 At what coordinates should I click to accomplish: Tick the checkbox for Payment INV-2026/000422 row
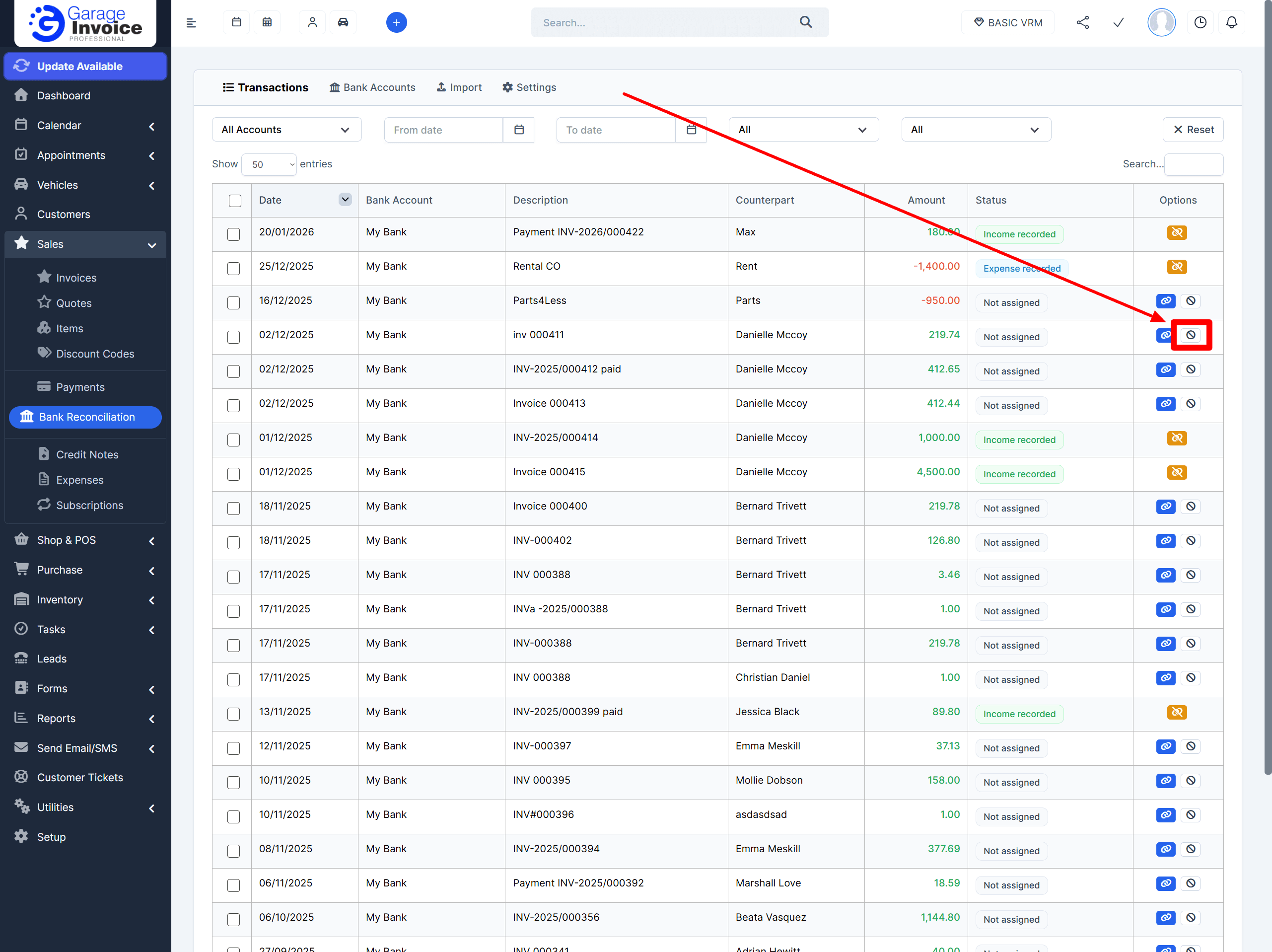tap(233, 234)
